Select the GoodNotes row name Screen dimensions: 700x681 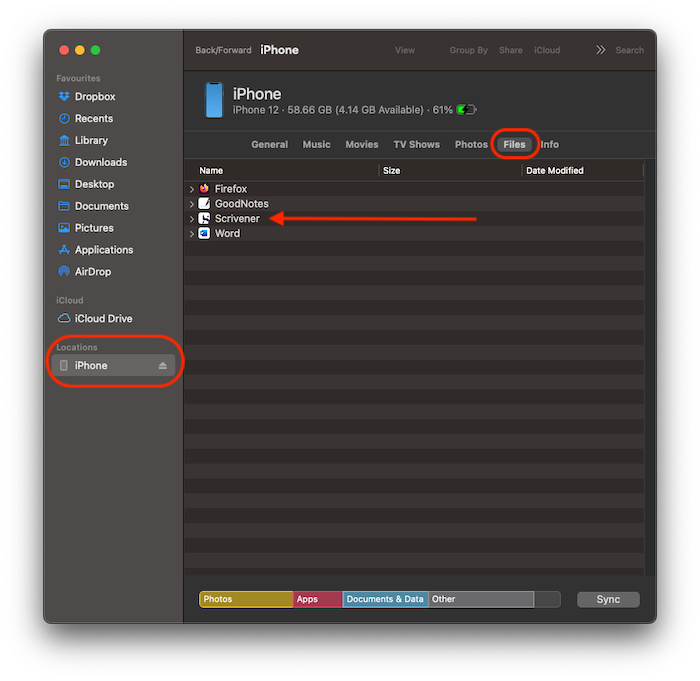(242, 204)
